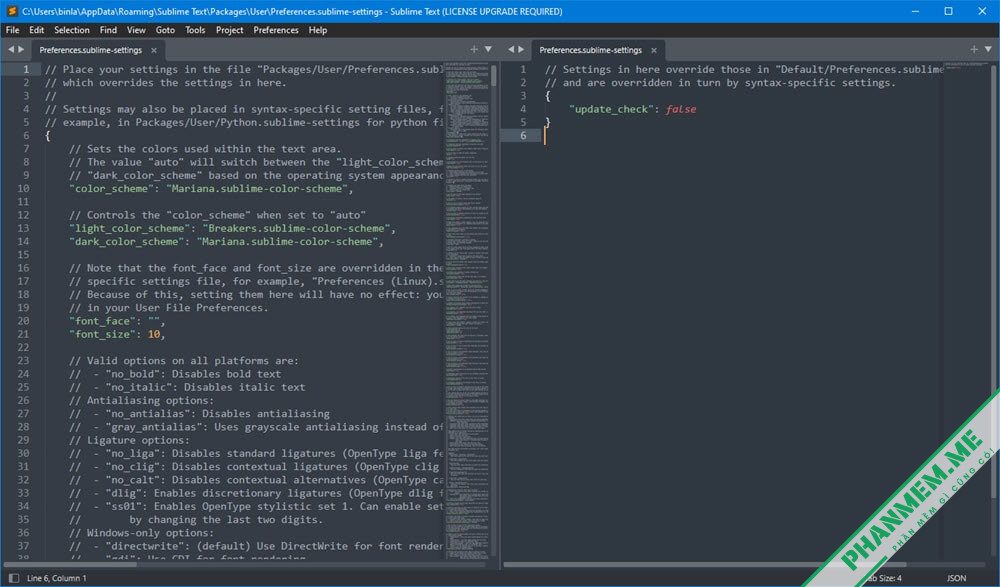This screenshot has width=1000, height=587.
Task: Click the right pane horizontal scrollbar
Action: point(705,564)
